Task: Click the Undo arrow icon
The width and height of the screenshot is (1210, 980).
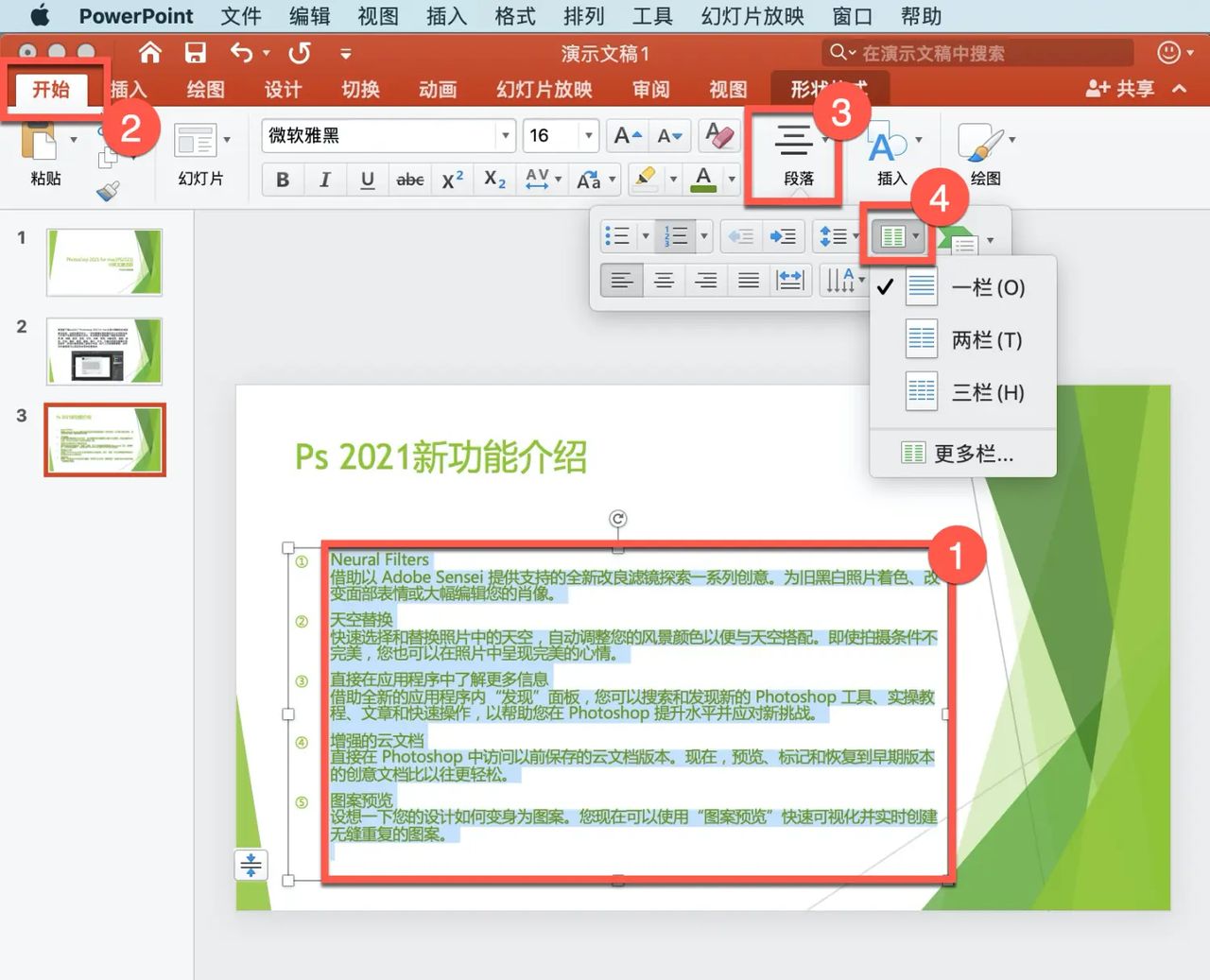Action: (x=242, y=53)
